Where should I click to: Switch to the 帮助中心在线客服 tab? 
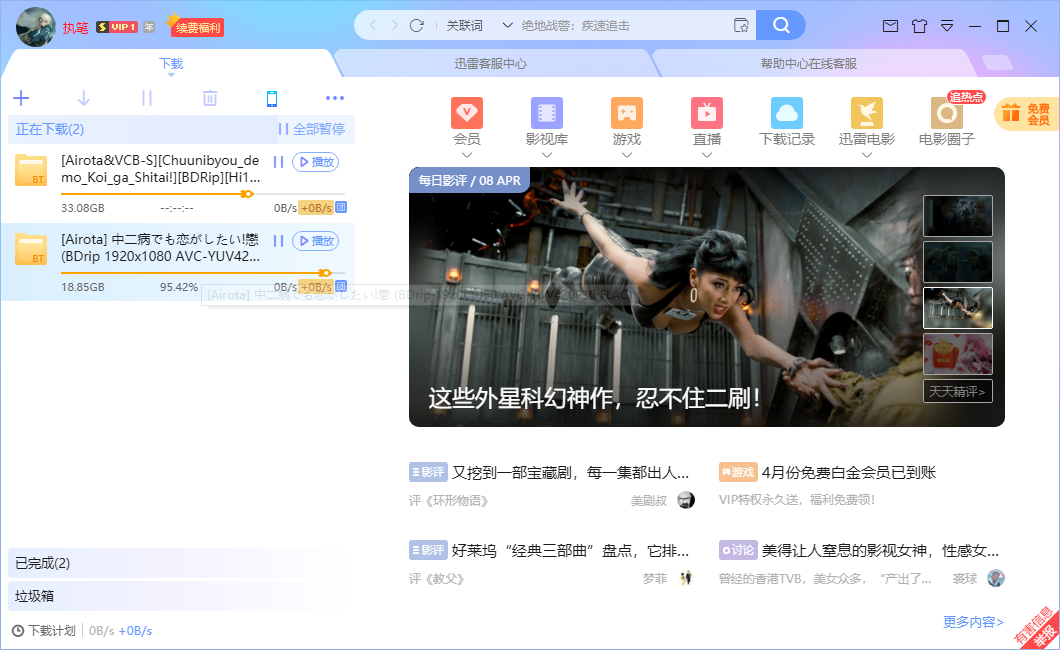[x=805, y=61]
